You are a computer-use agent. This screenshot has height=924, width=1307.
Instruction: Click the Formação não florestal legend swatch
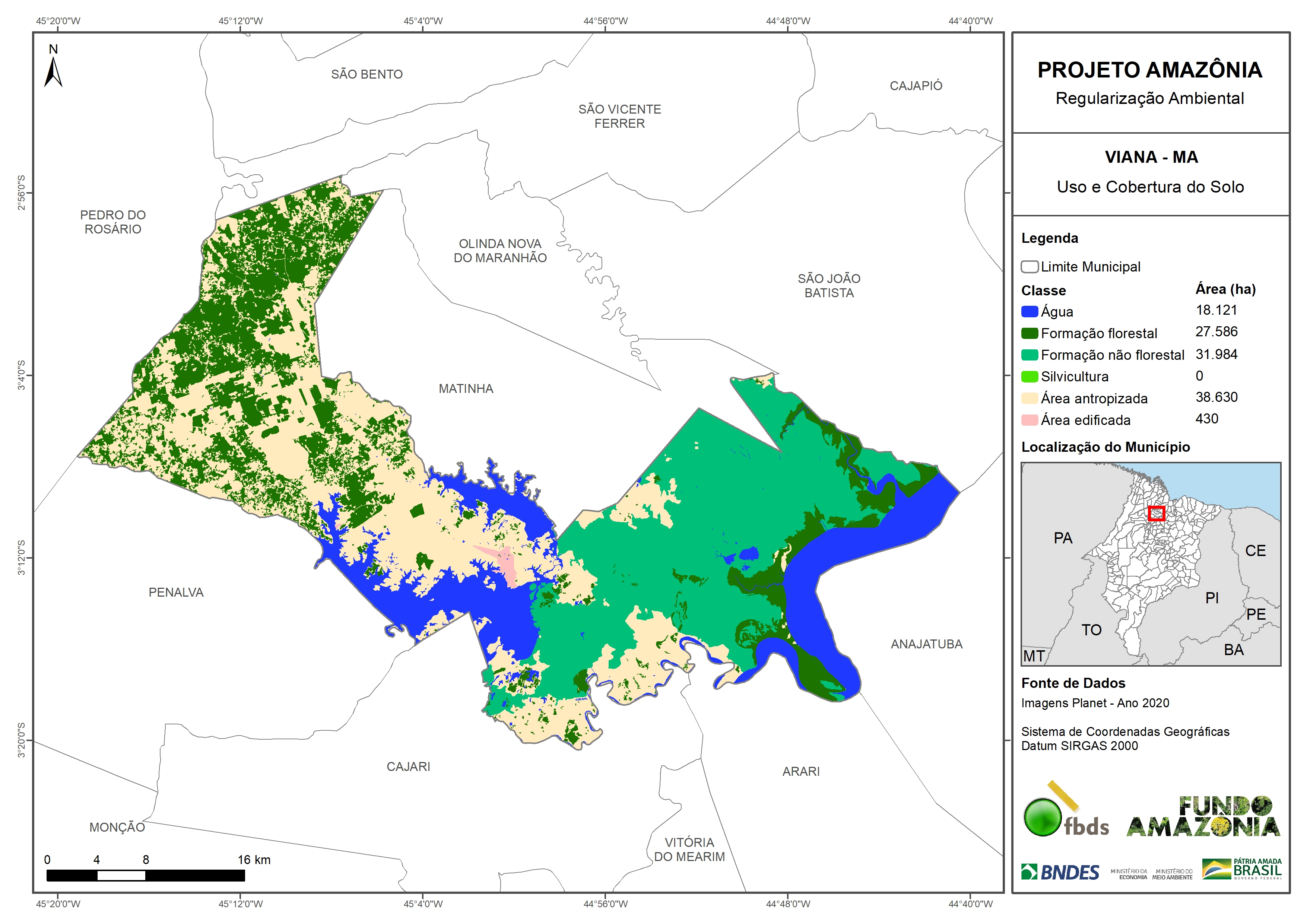click(x=1029, y=355)
